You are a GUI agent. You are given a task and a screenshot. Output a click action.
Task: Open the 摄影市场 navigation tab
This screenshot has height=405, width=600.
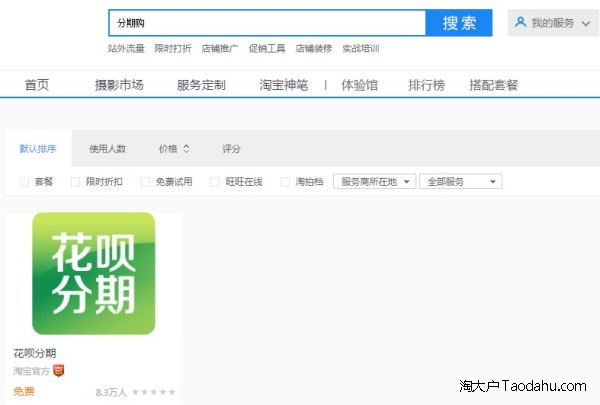tap(119, 85)
